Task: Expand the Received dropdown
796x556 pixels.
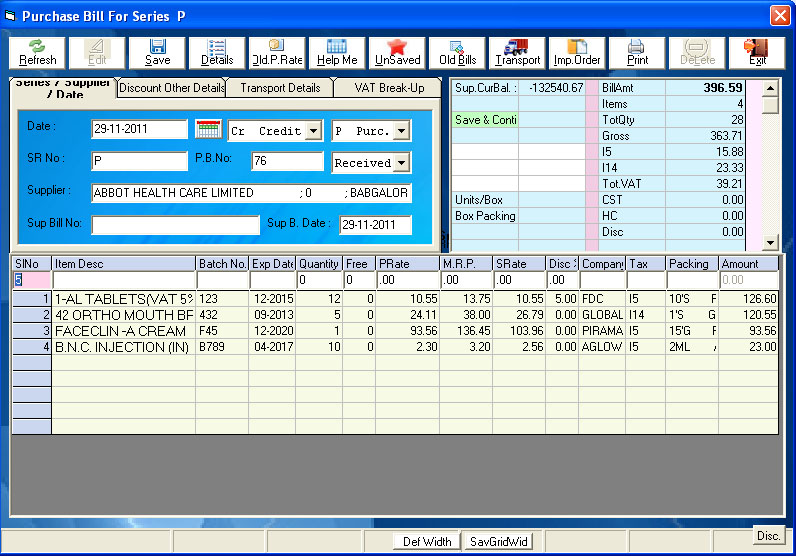Action: (402, 162)
